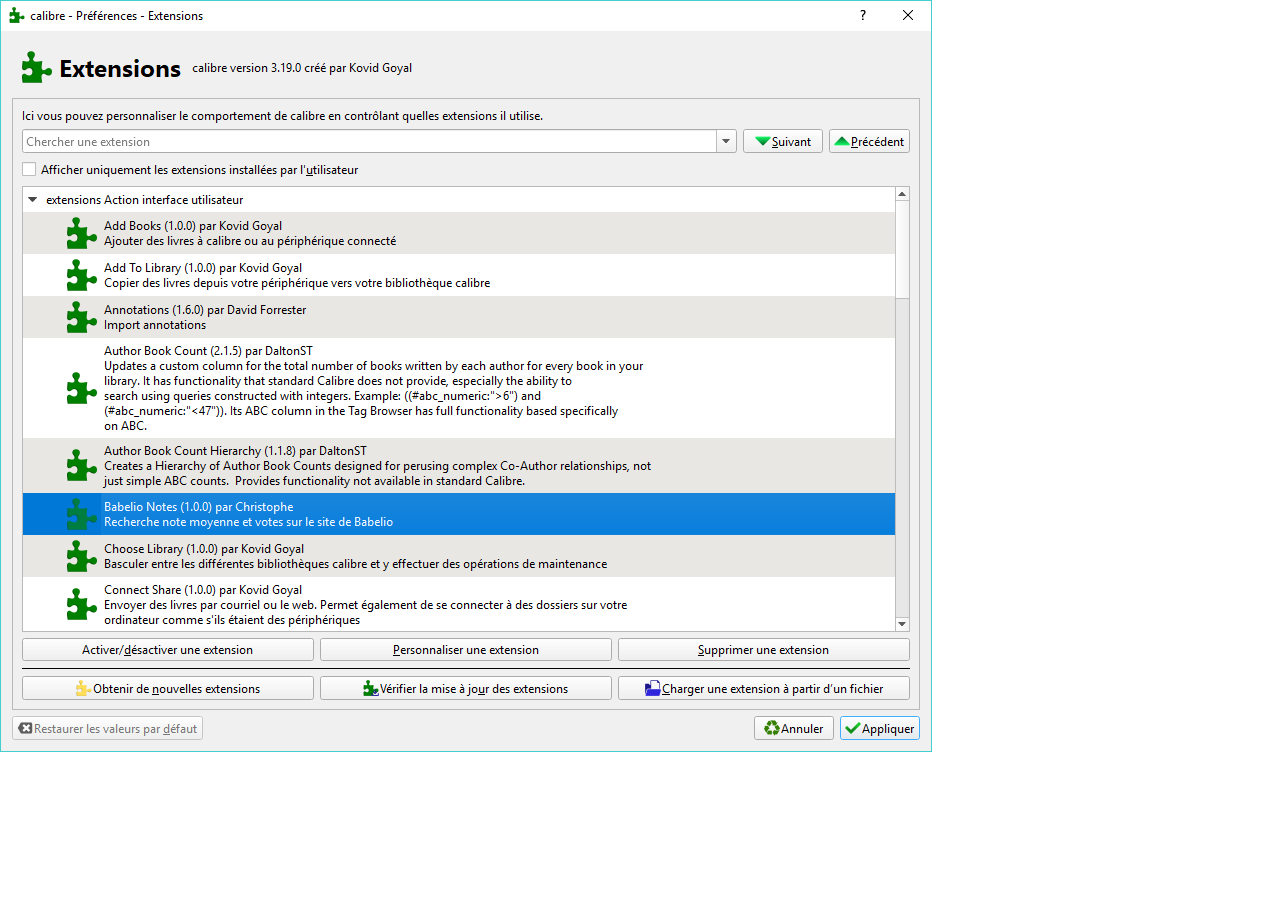Select 'Annotations (1.6.0) par David Forrester'
Viewport: 1280px width, 920px height.
tap(459, 317)
